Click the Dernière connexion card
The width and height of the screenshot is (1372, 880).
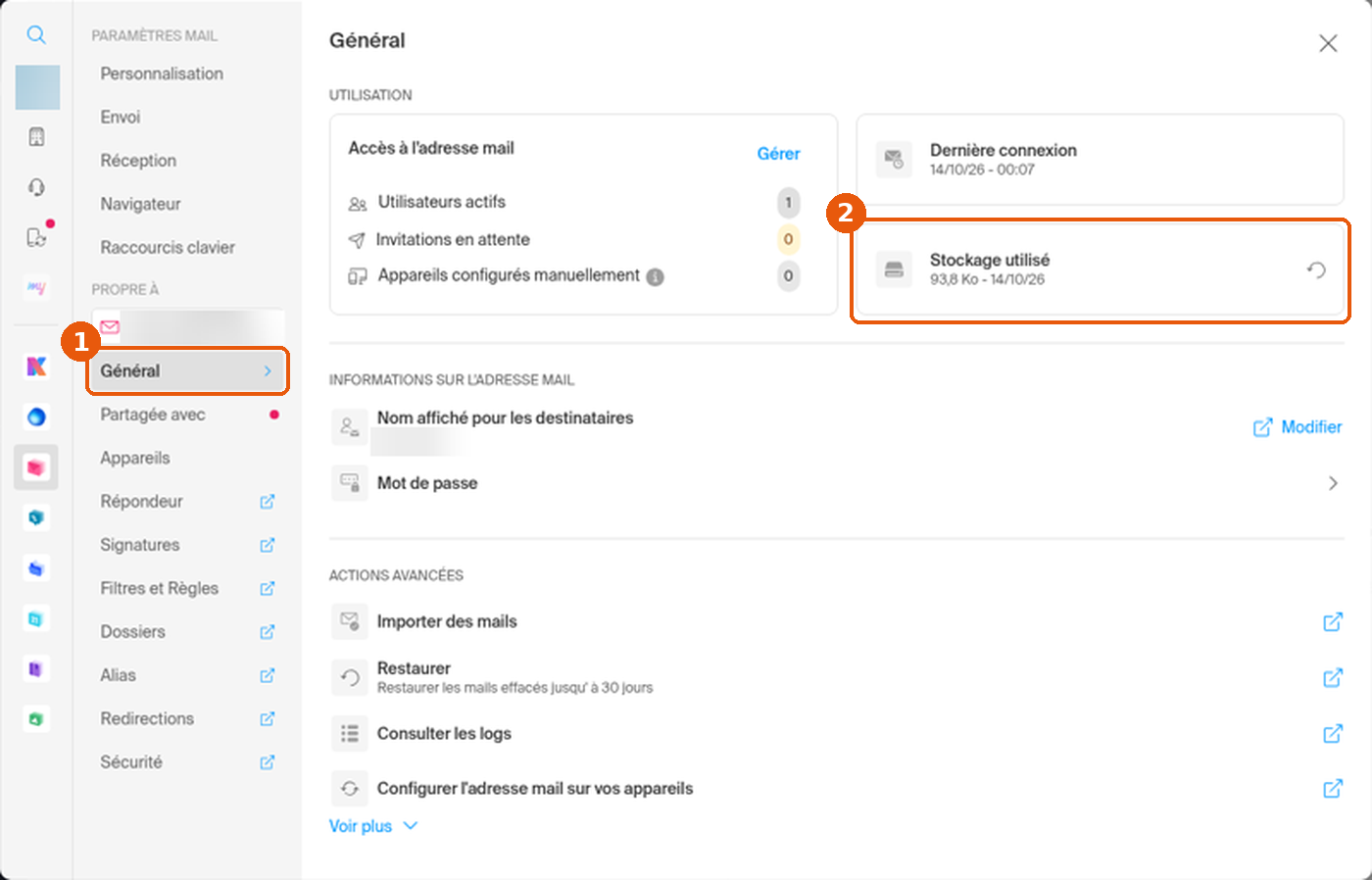[1100, 159]
